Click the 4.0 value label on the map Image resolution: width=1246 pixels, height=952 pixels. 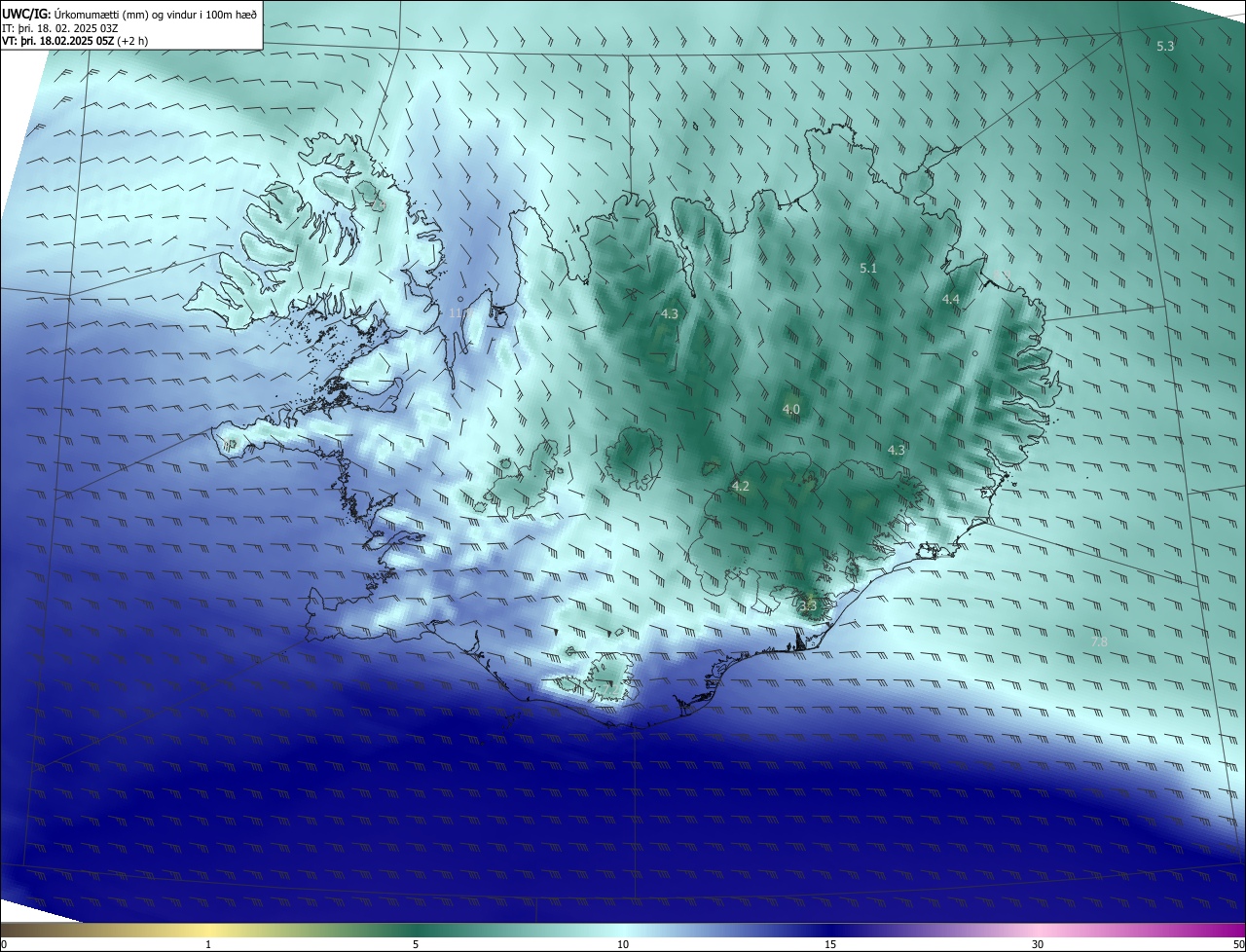point(791,410)
